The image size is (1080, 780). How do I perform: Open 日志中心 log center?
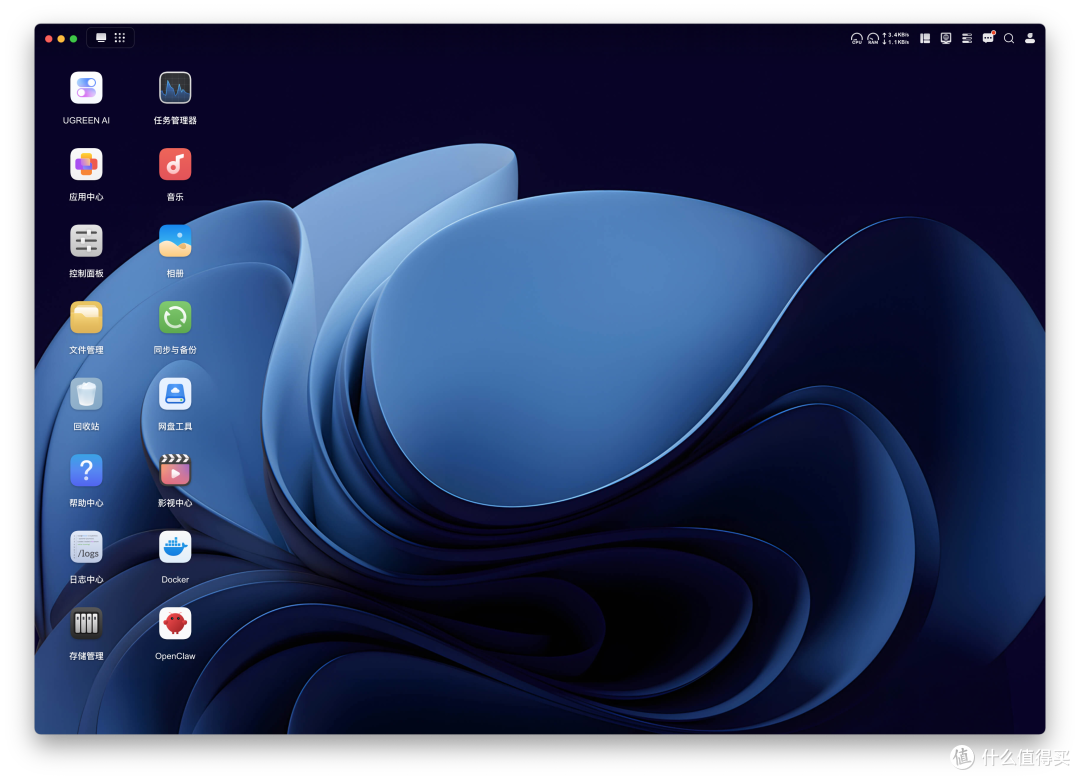[86, 547]
